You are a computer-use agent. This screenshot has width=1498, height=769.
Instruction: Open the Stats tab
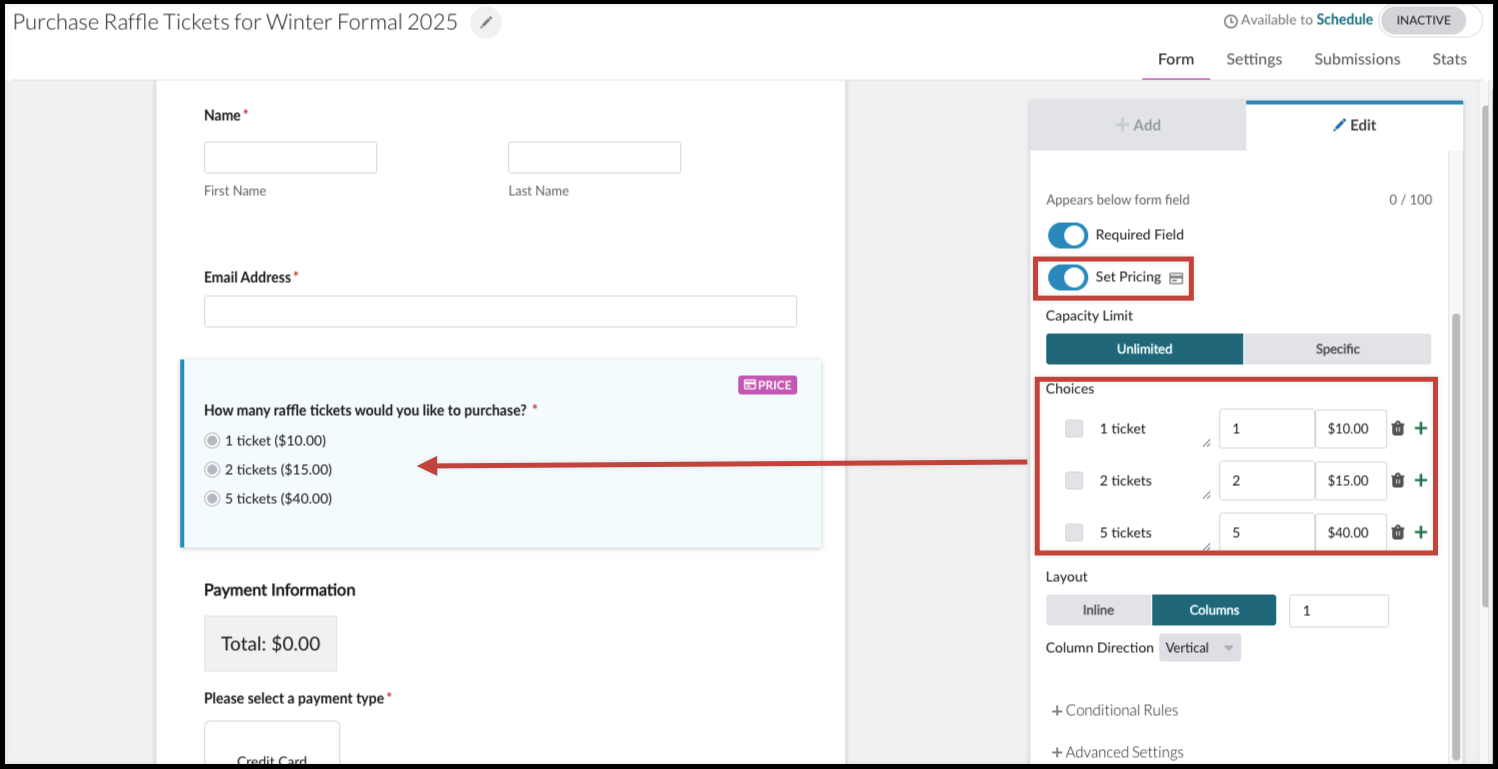[x=1449, y=59]
